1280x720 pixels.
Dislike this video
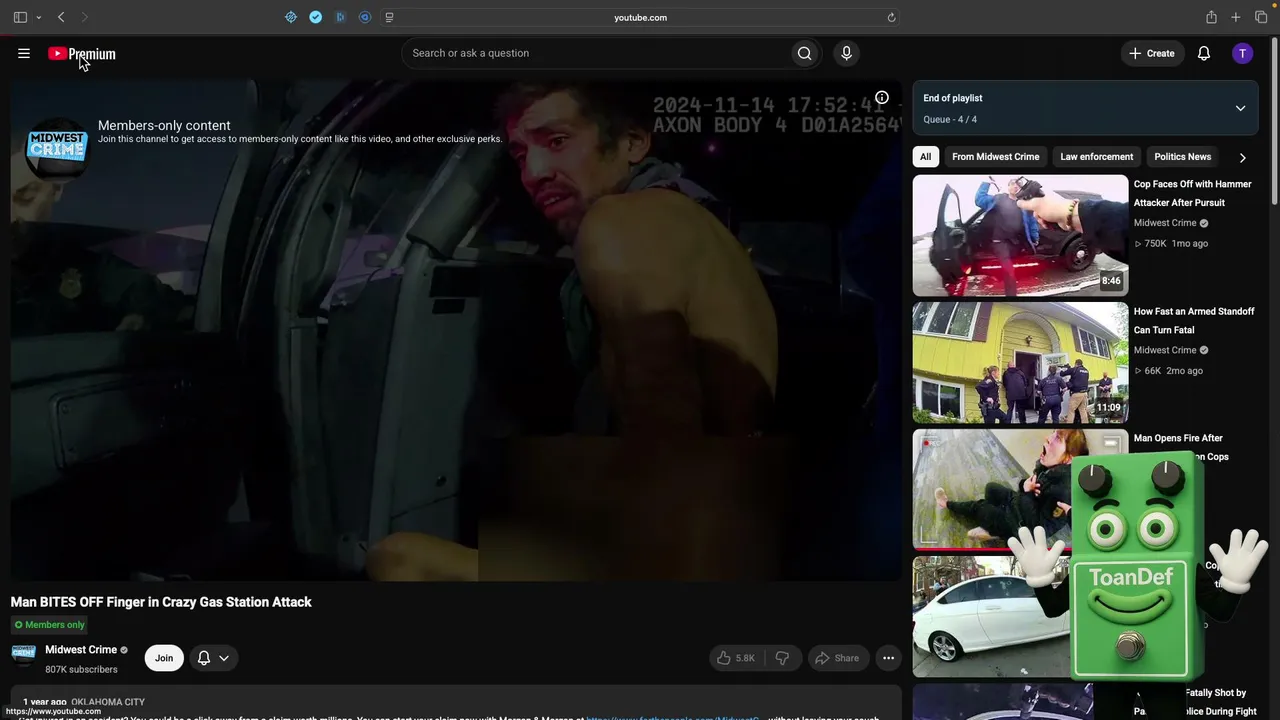pyautogui.click(x=782, y=658)
